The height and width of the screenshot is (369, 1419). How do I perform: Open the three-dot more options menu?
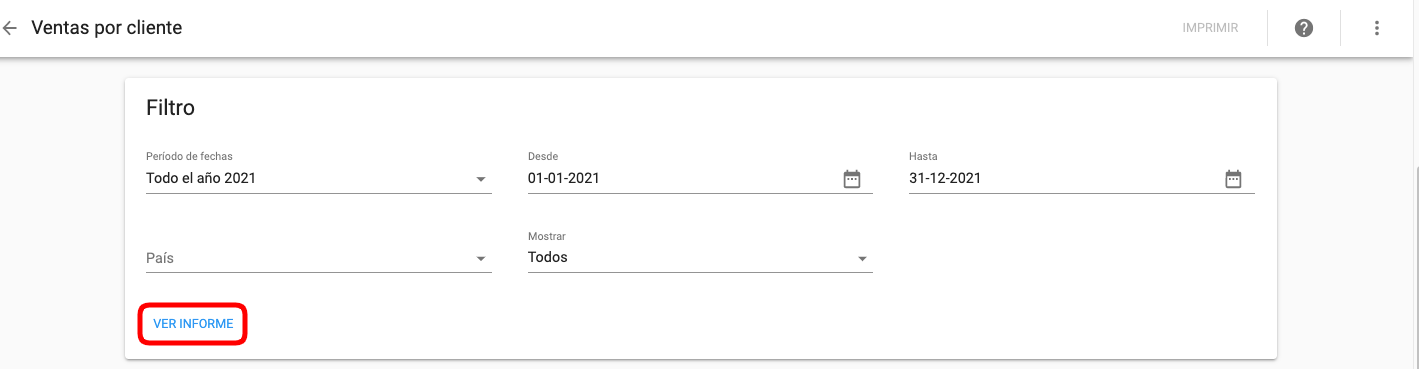point(1377,28)
